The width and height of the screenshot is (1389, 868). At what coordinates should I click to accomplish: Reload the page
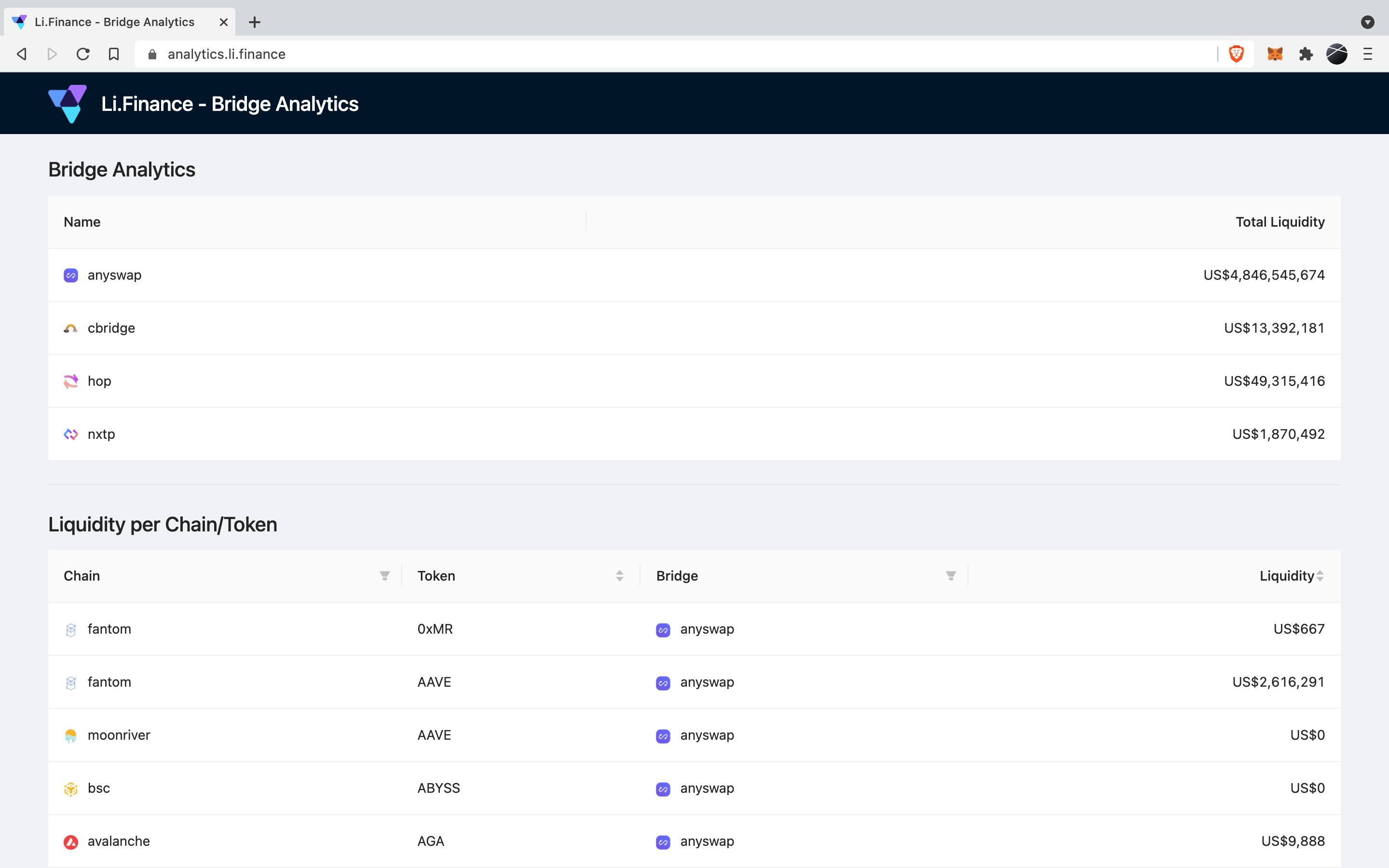click(83, 54)
